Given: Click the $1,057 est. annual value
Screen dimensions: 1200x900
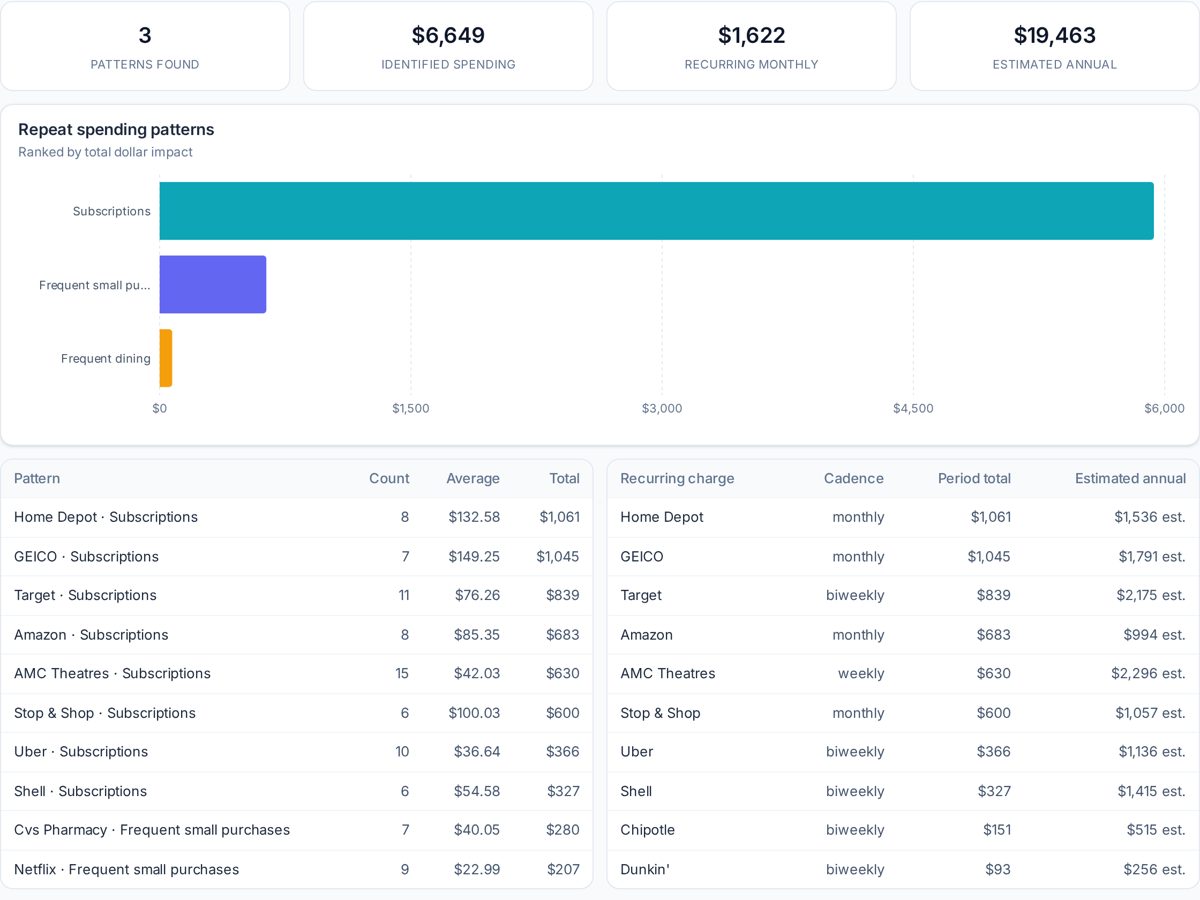Looking at the screenshot, I should [1151, 713].
